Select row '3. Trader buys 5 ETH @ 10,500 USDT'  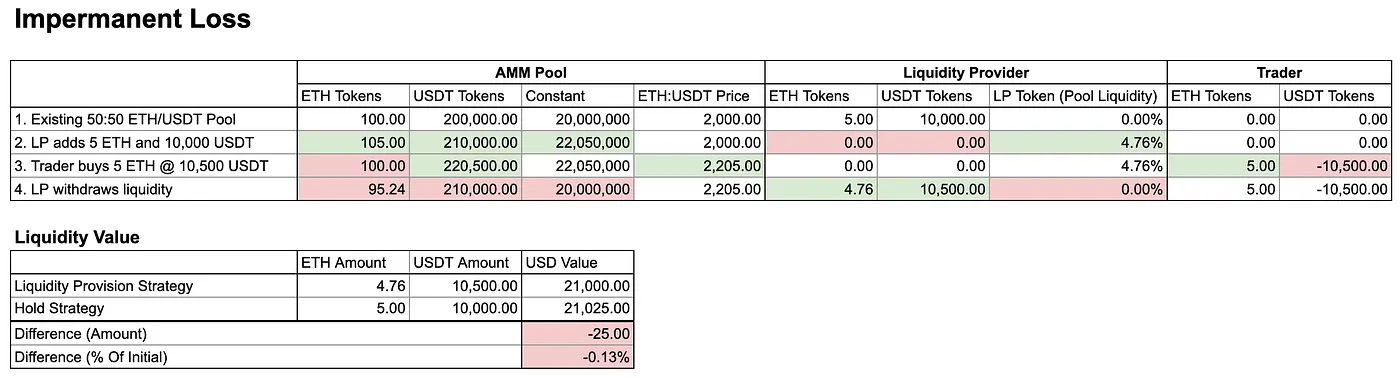(x=700, y=166)
